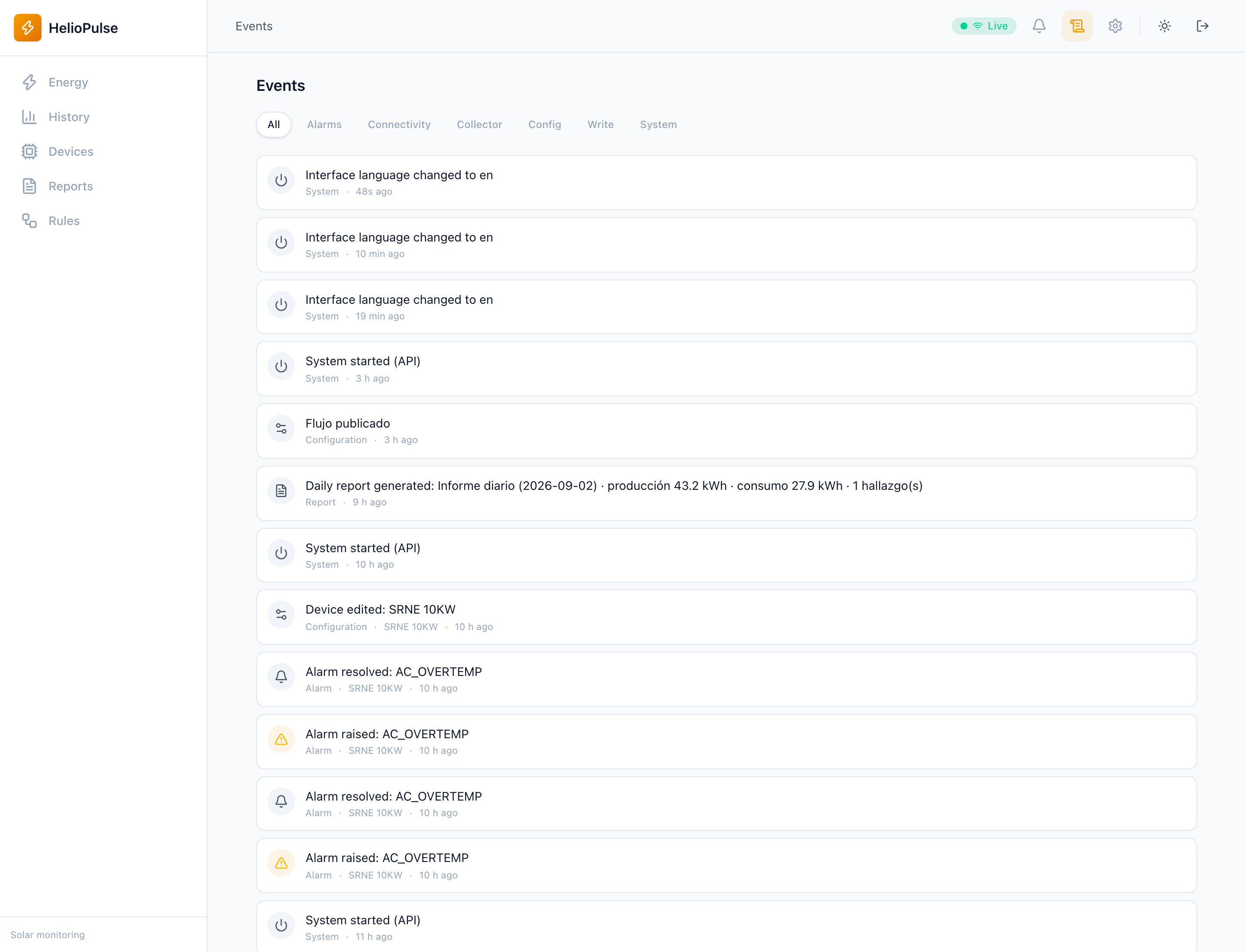
Task: Click the Flujo publicado config icon
Action: [x=281, y=429]
